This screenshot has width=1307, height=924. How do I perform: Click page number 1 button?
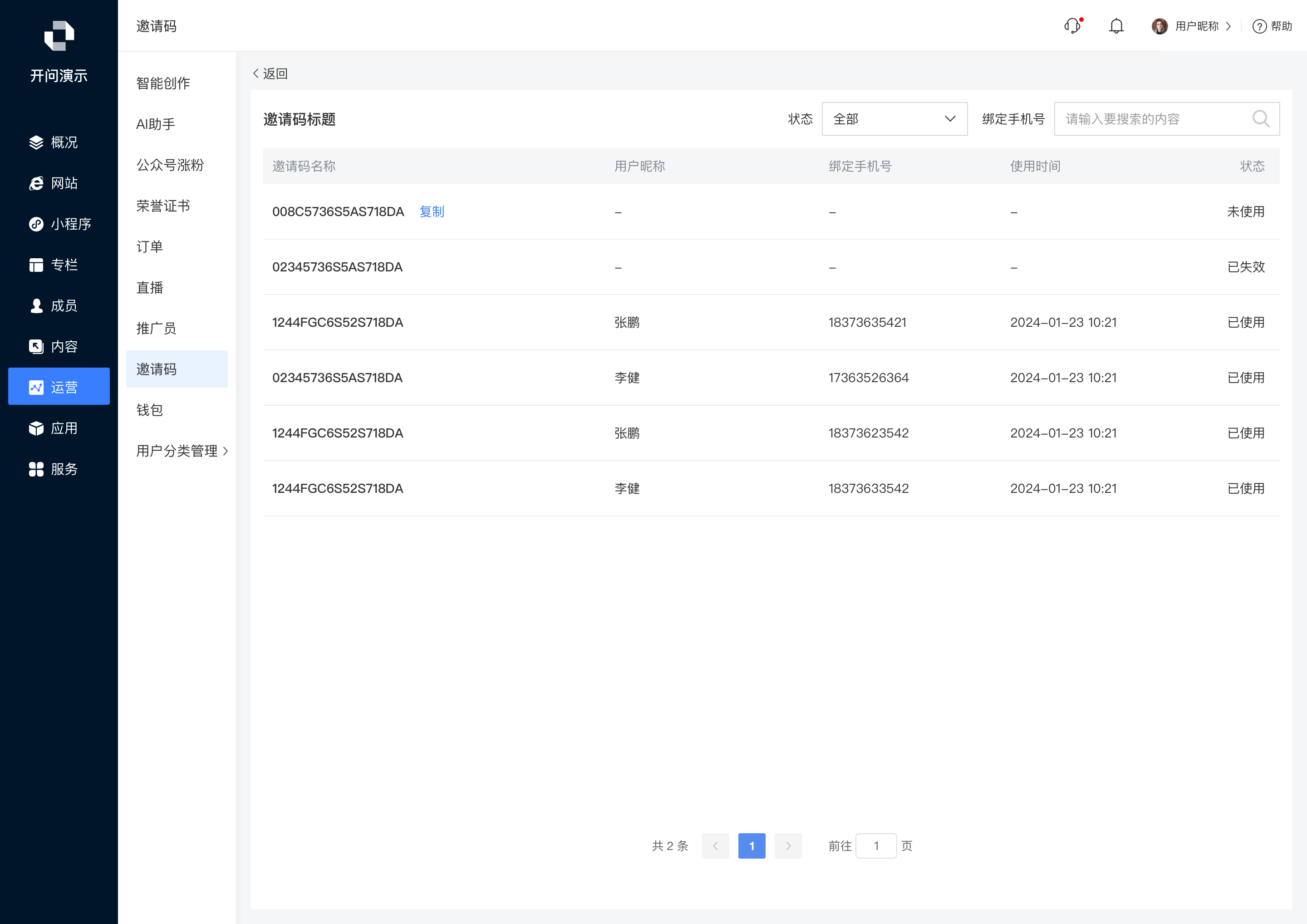pos(752,846)
